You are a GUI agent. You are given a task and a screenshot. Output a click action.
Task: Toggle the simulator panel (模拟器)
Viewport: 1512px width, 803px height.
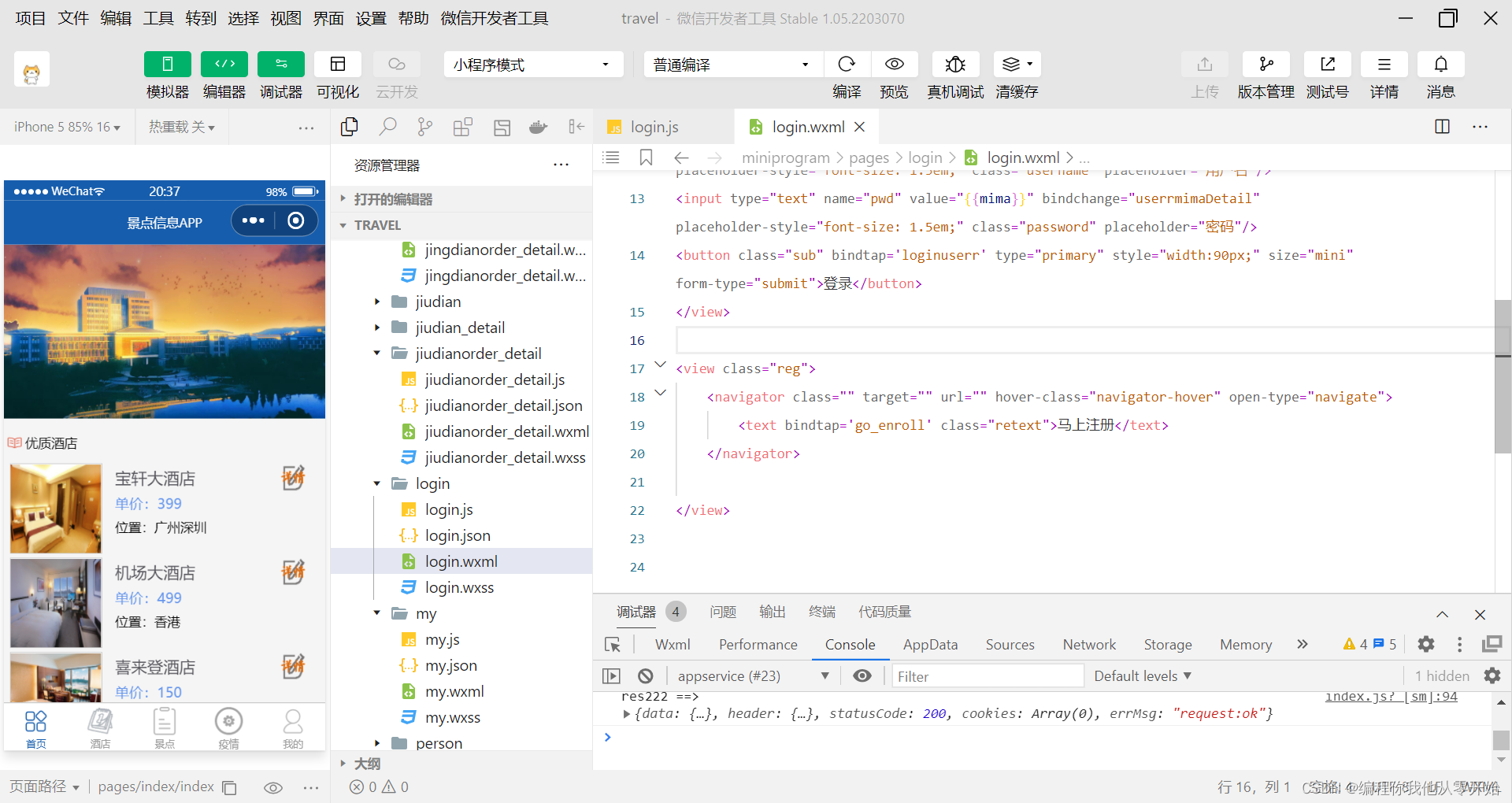[x=167, y=65]
